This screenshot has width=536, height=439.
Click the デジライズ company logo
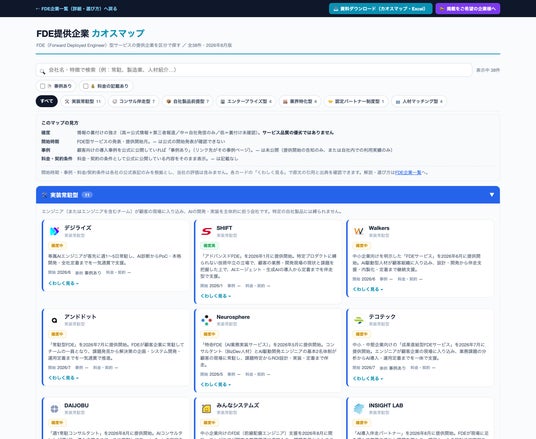[54, 231]
